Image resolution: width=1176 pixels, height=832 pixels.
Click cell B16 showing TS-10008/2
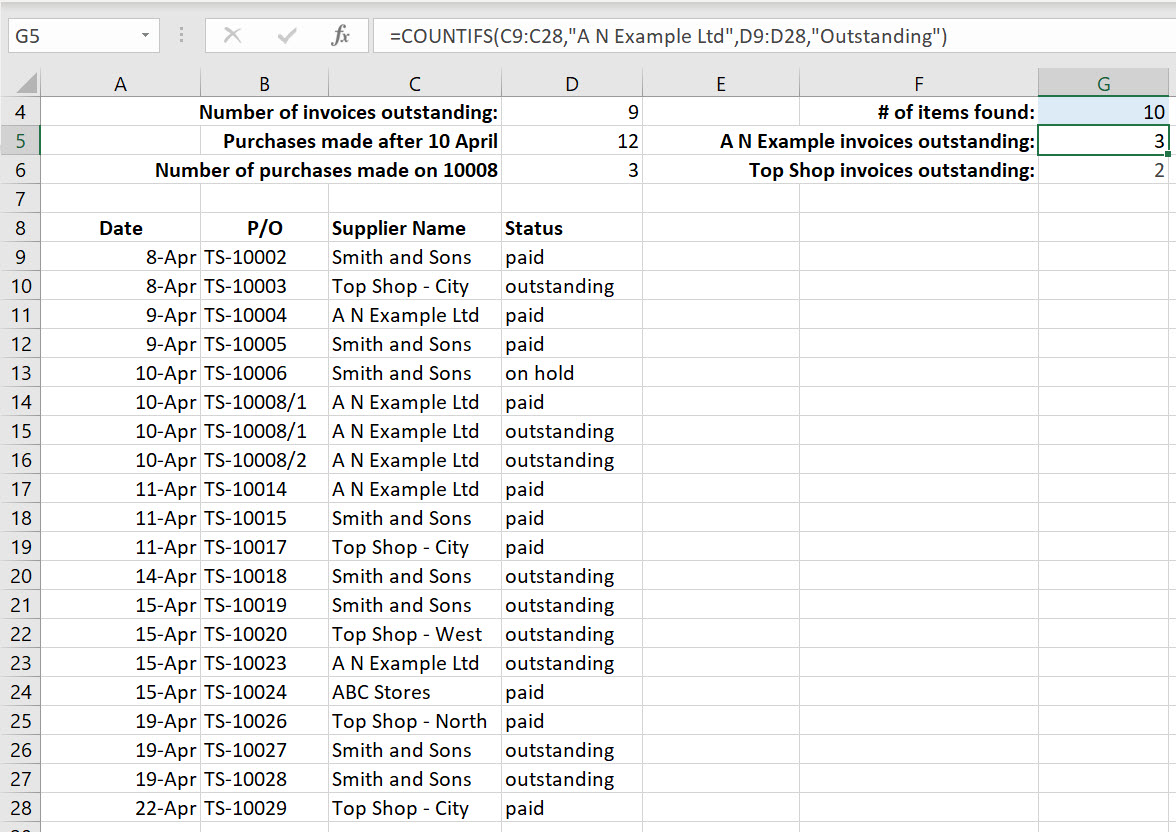point(264,460)
